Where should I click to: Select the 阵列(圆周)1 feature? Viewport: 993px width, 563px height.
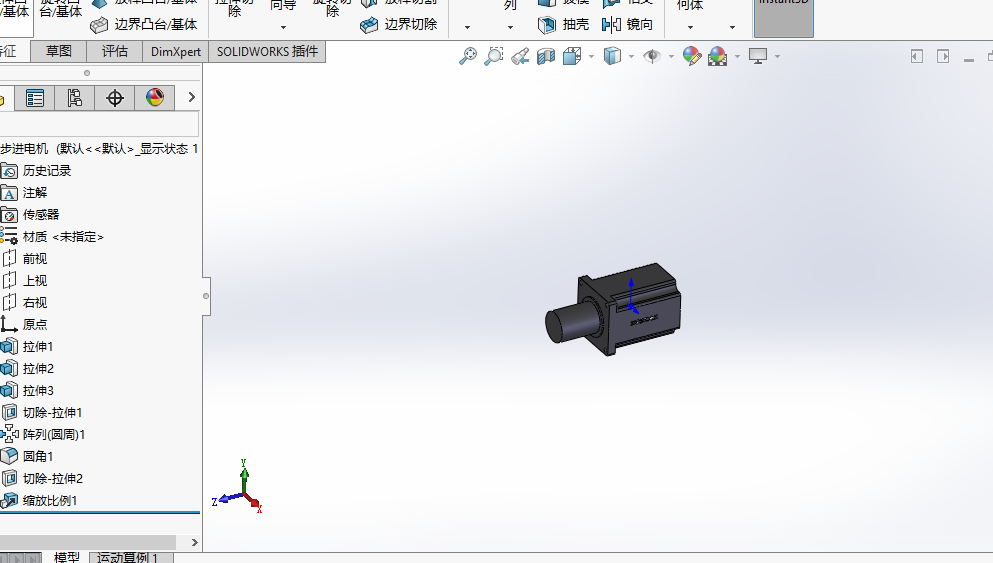(x=43, y=434)
